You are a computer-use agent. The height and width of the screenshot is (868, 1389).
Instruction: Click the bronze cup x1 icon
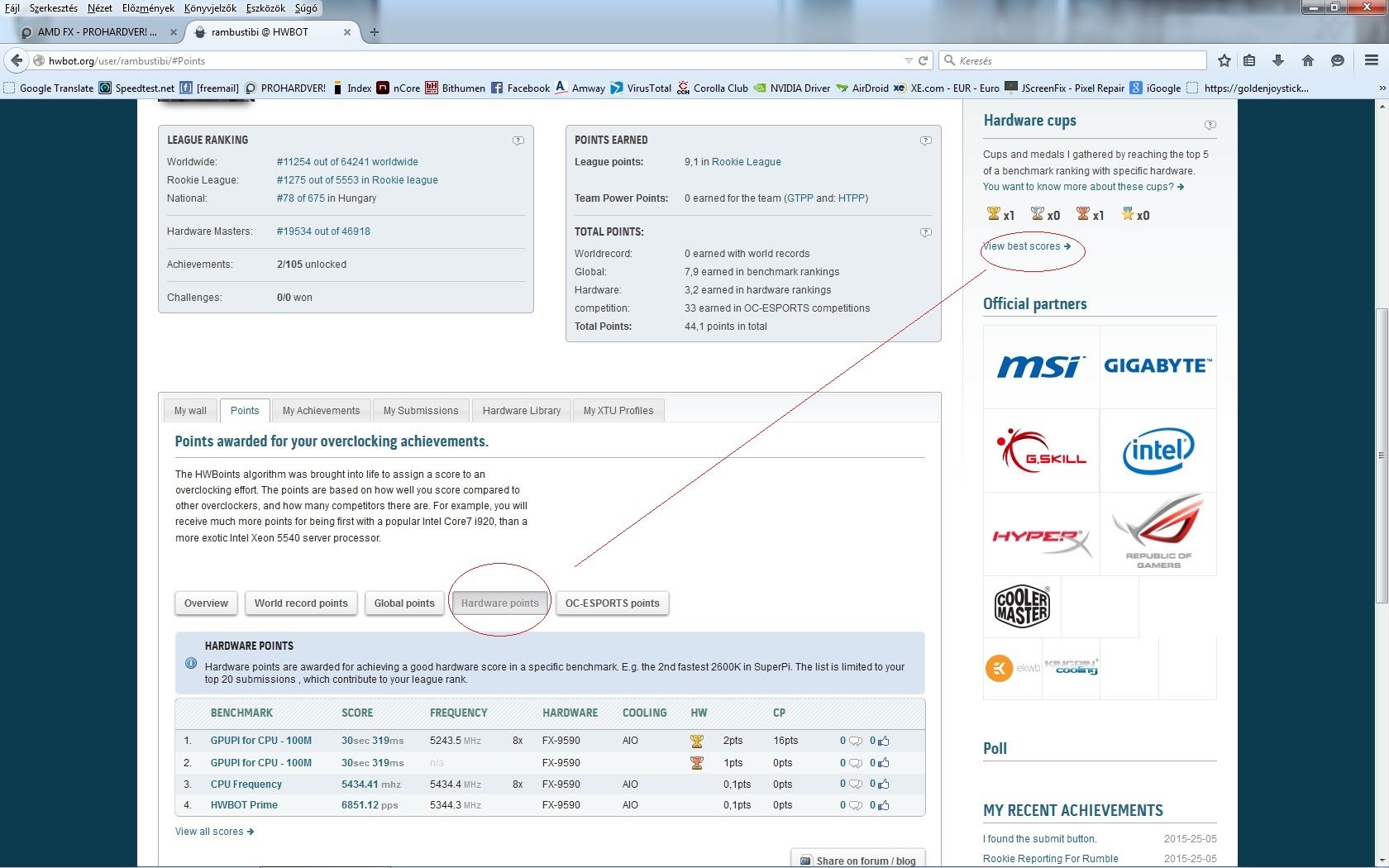coord(1082,214)
